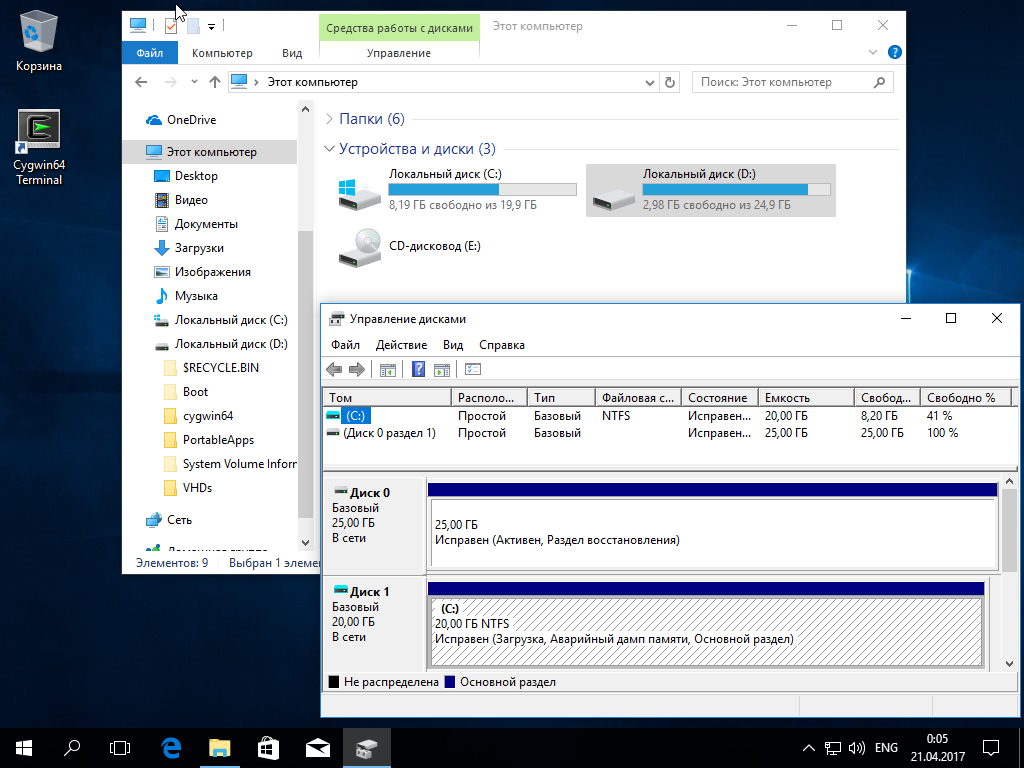The image size is (1024, 768).
Task: Expand the Папки (6) group
Action: [x=329, y=120]
